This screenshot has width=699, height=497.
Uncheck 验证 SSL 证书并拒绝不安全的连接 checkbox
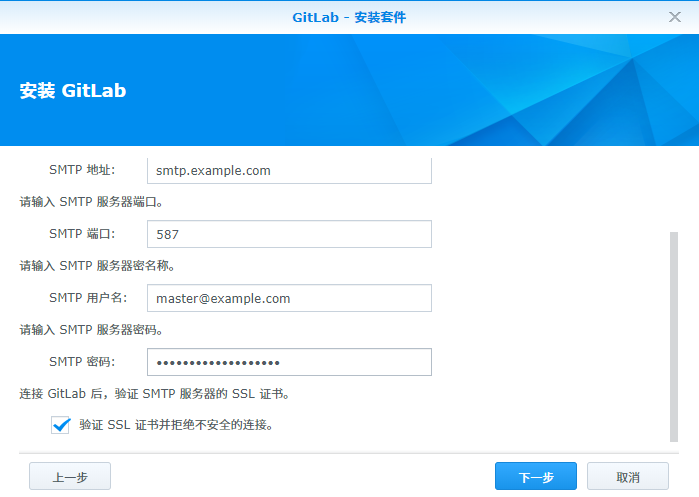pyautogui.click(x=60, y=425)
